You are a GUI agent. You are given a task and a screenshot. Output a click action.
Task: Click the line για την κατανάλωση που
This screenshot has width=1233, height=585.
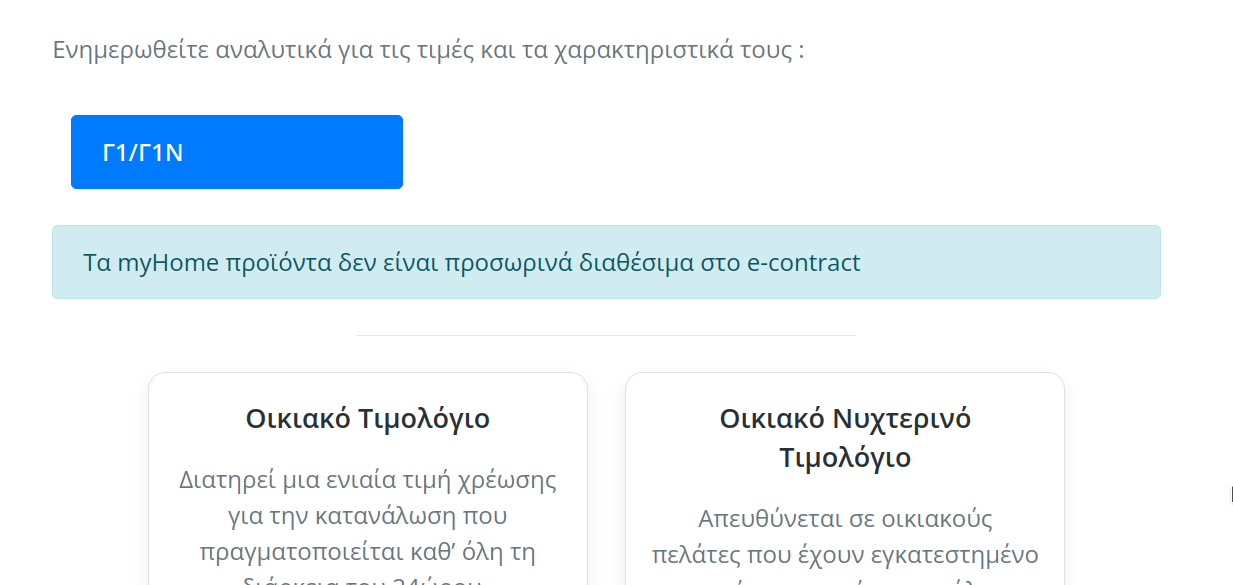368,517
